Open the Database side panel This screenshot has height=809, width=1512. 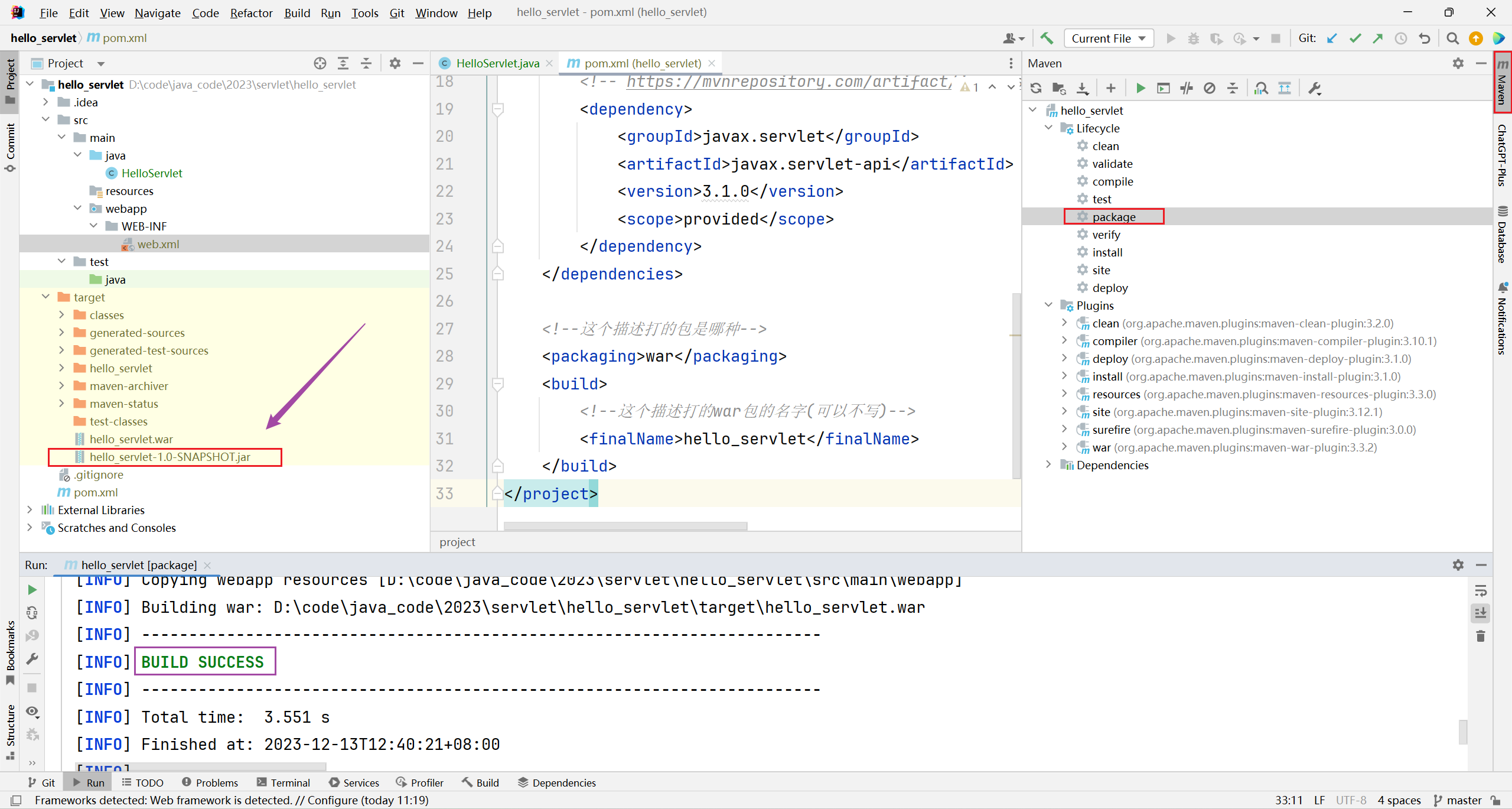(1503, 234)
